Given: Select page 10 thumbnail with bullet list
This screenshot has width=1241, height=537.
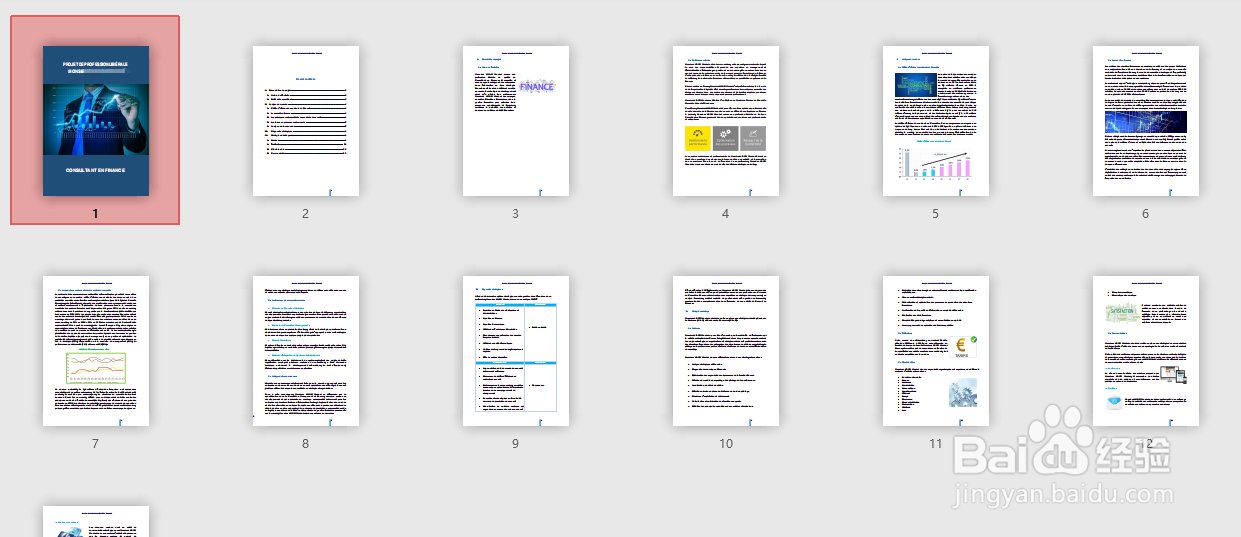Looking at the screenshot, I should (x=725, y=351).
